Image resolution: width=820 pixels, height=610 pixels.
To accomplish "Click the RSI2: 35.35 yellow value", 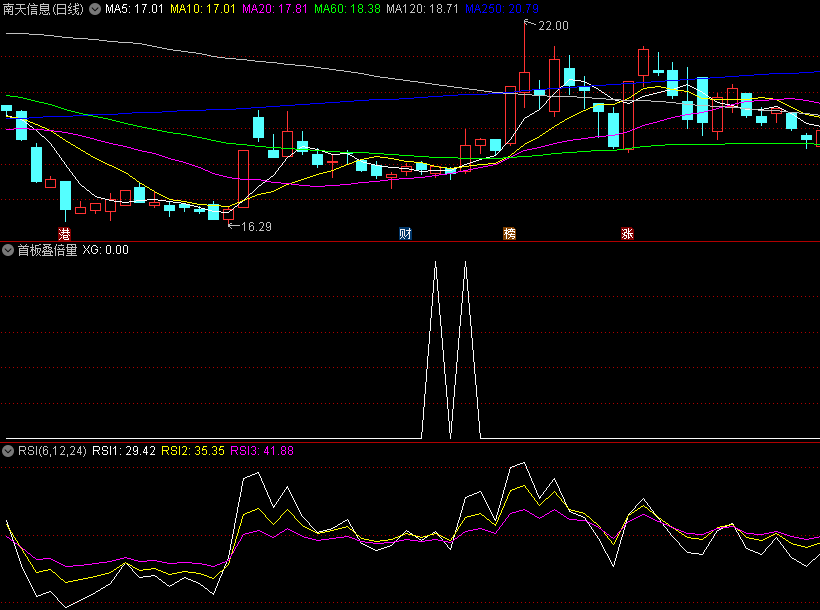I will (x=193, y=451).
